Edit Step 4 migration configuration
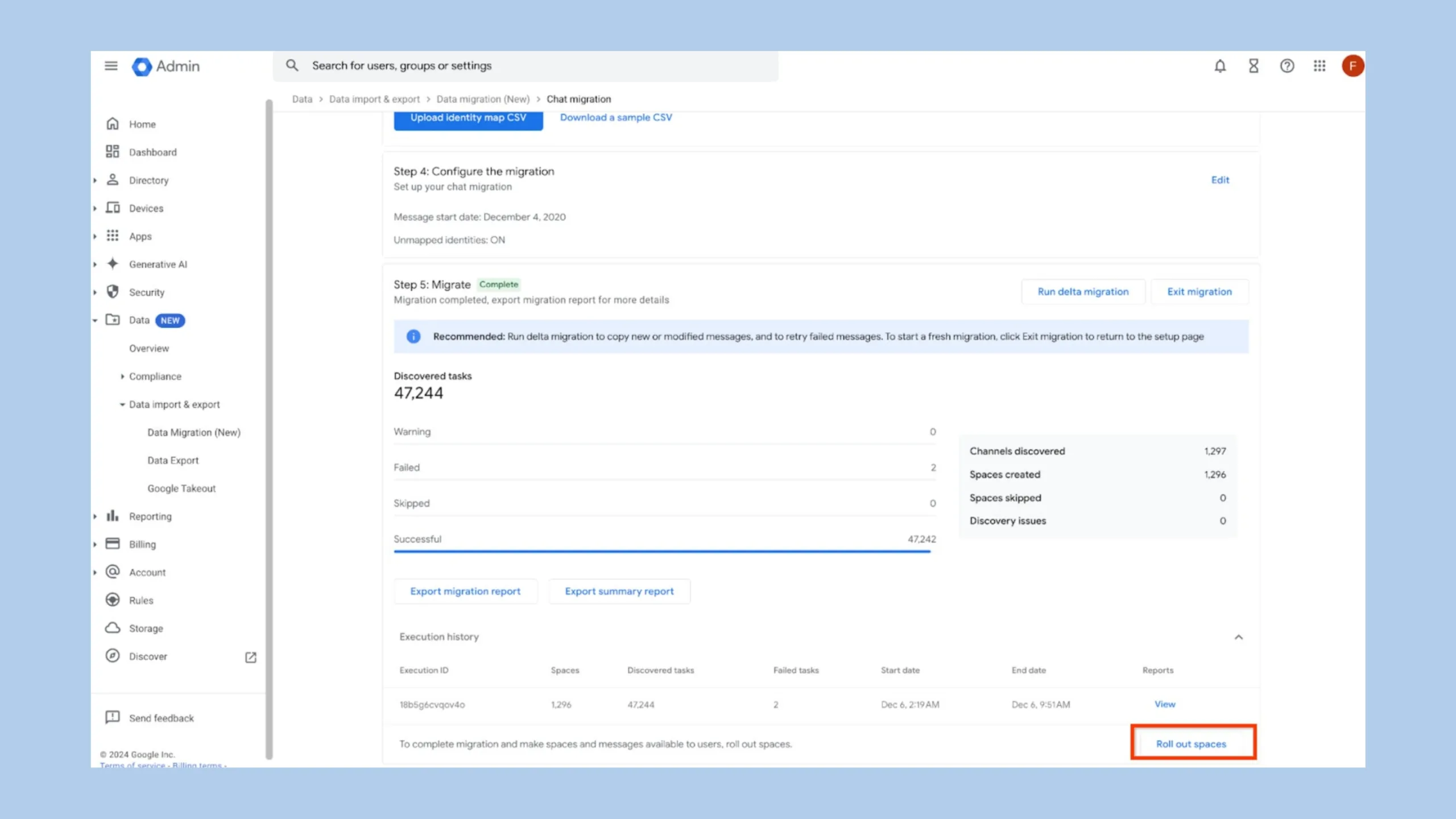This screenshot has height=819, width=1456. (x=1220, y=180)
